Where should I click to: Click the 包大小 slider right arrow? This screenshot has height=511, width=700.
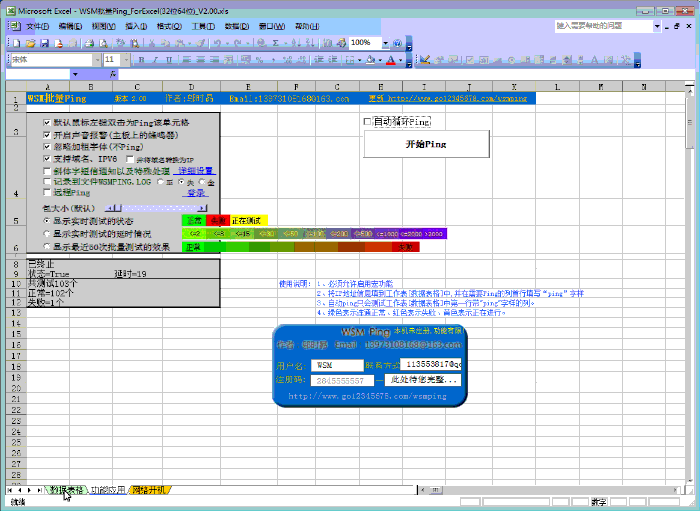(202, 208)
